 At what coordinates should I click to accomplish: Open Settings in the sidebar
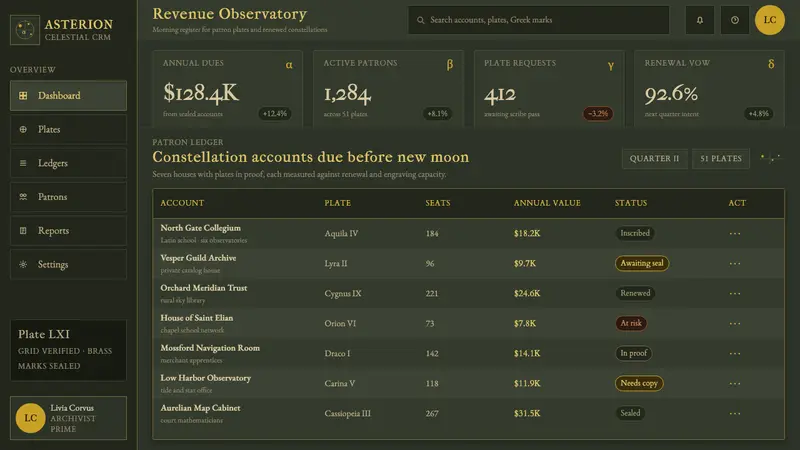tap(68, 264)
